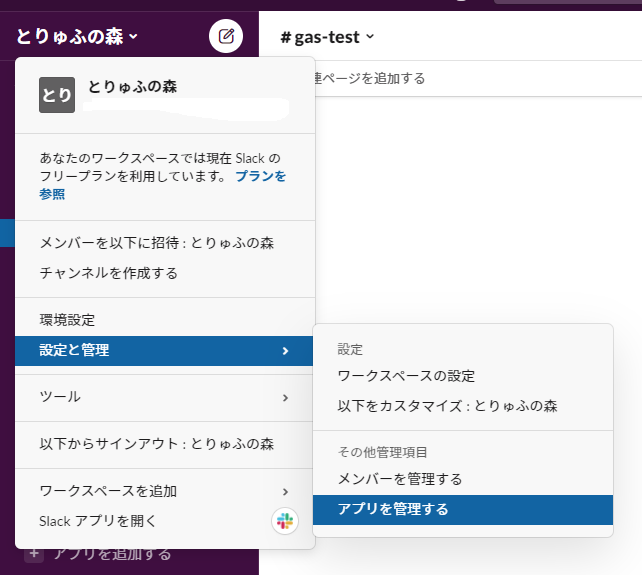
Task: Click the とり workspace avatar icon
Action: [57, 95]
